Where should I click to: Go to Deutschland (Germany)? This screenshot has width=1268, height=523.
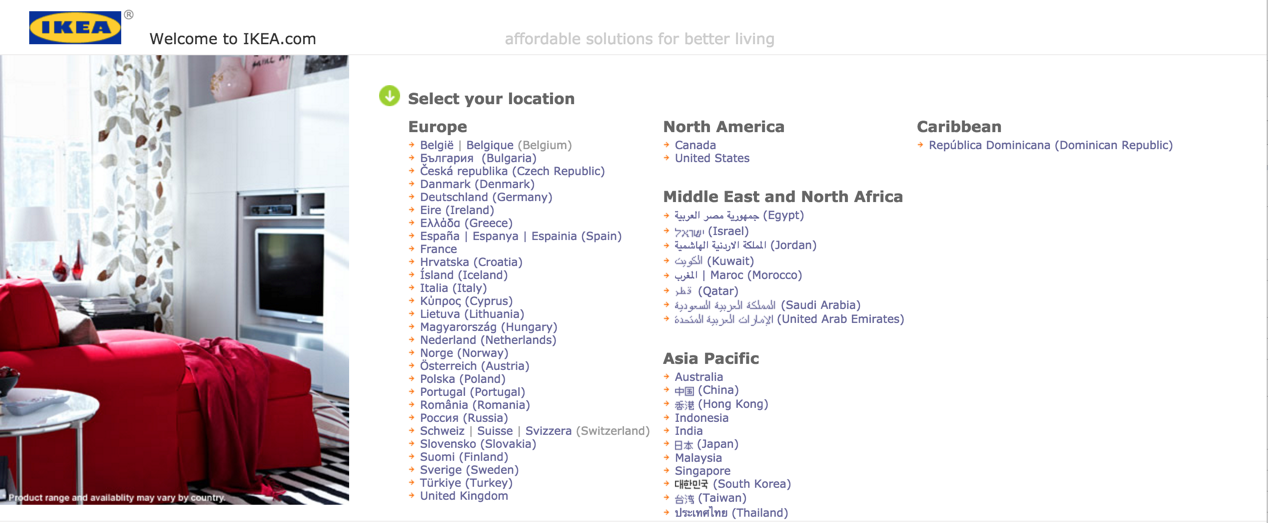(x=486, y=197)
